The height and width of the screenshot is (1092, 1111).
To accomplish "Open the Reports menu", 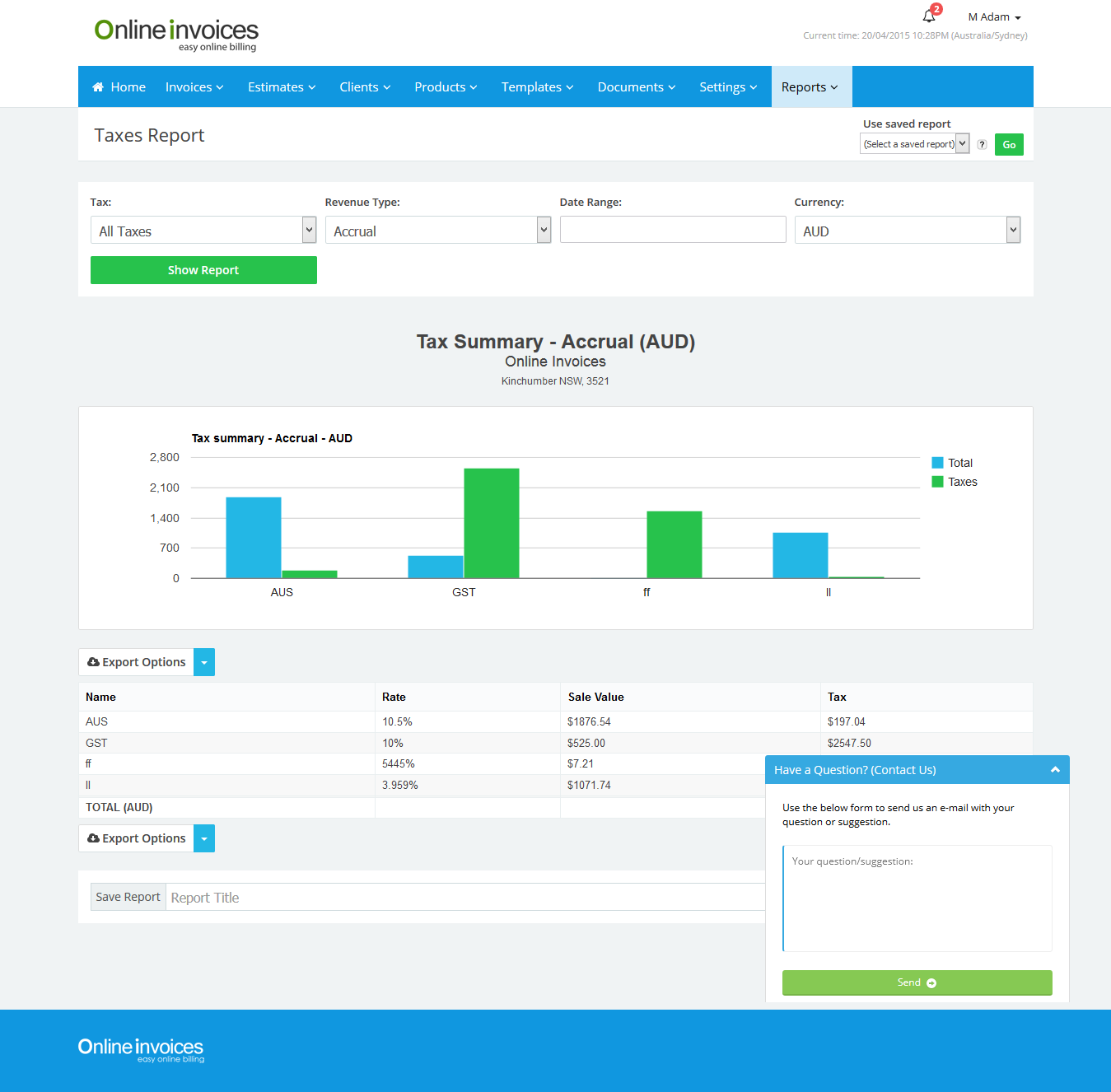I will [x=810, y=87].
